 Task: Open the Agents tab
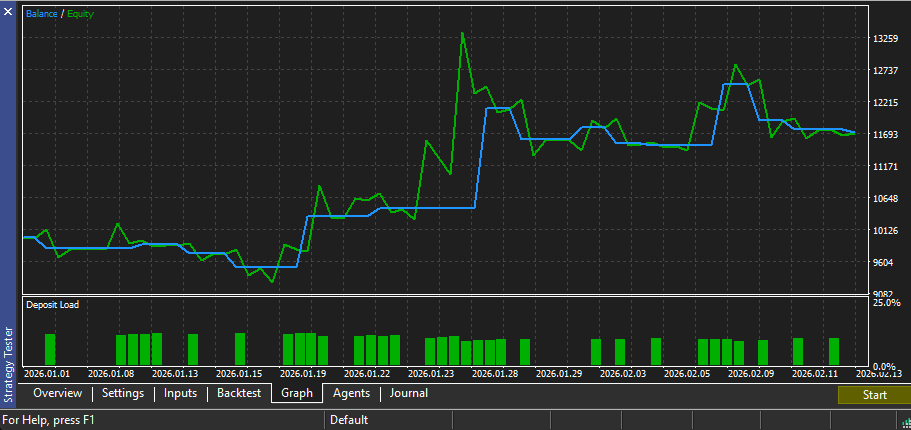tap(351, 394)
